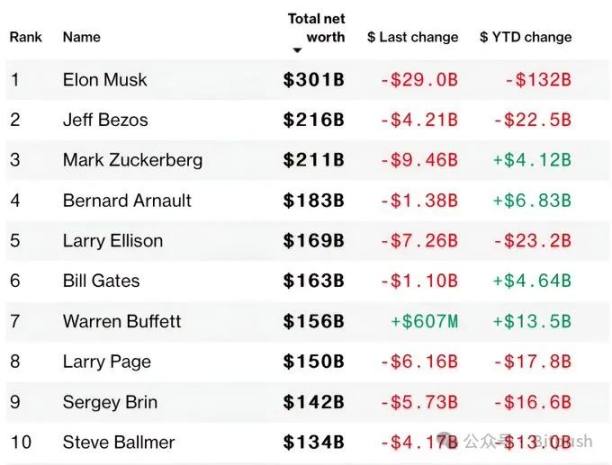Click Warren Buffett's +$607M last change
This screenshot has height=465, width=612.
pyautogui.click(x=424, y=321)
